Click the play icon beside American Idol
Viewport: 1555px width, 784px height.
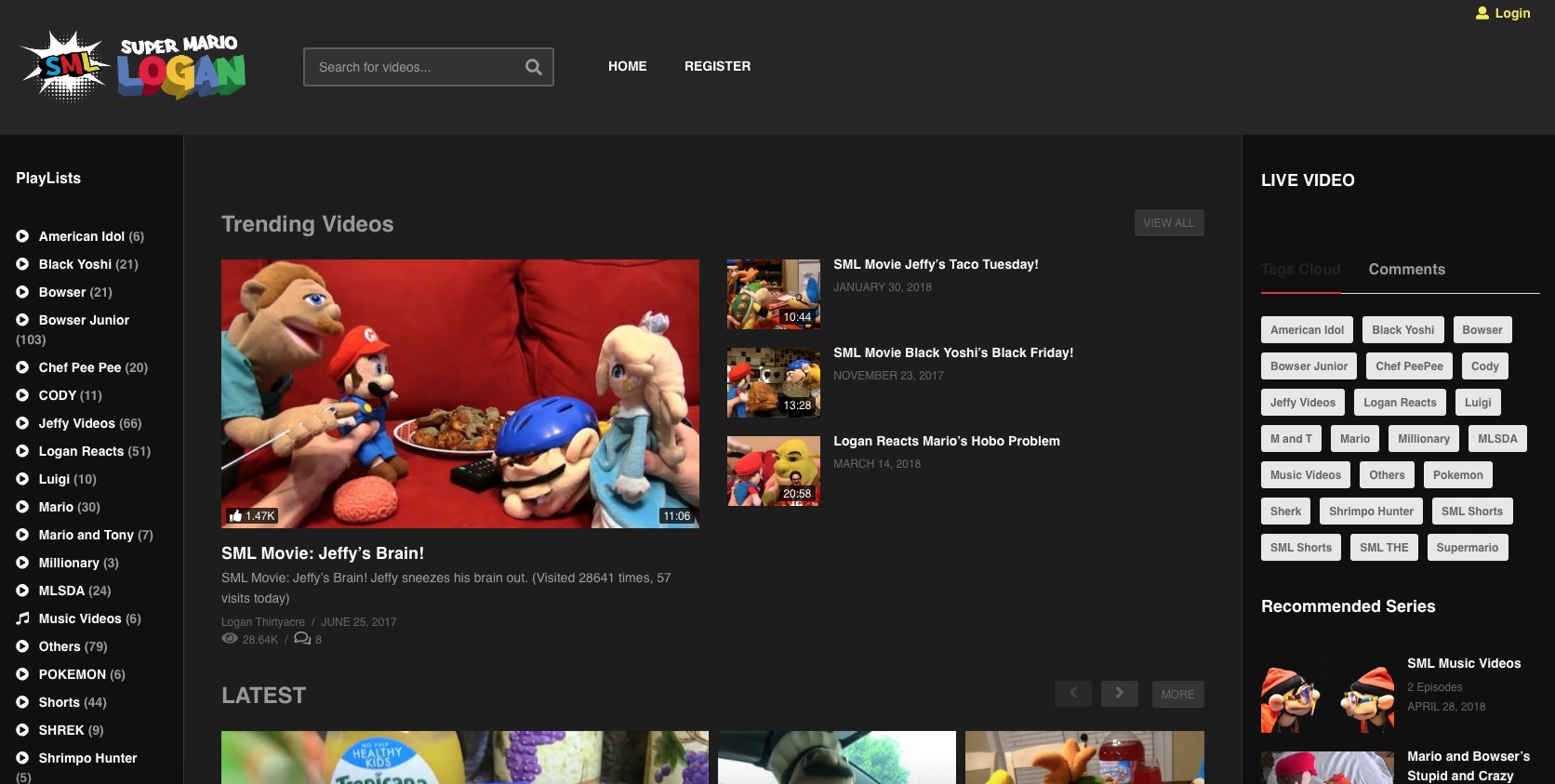point(22,236)
